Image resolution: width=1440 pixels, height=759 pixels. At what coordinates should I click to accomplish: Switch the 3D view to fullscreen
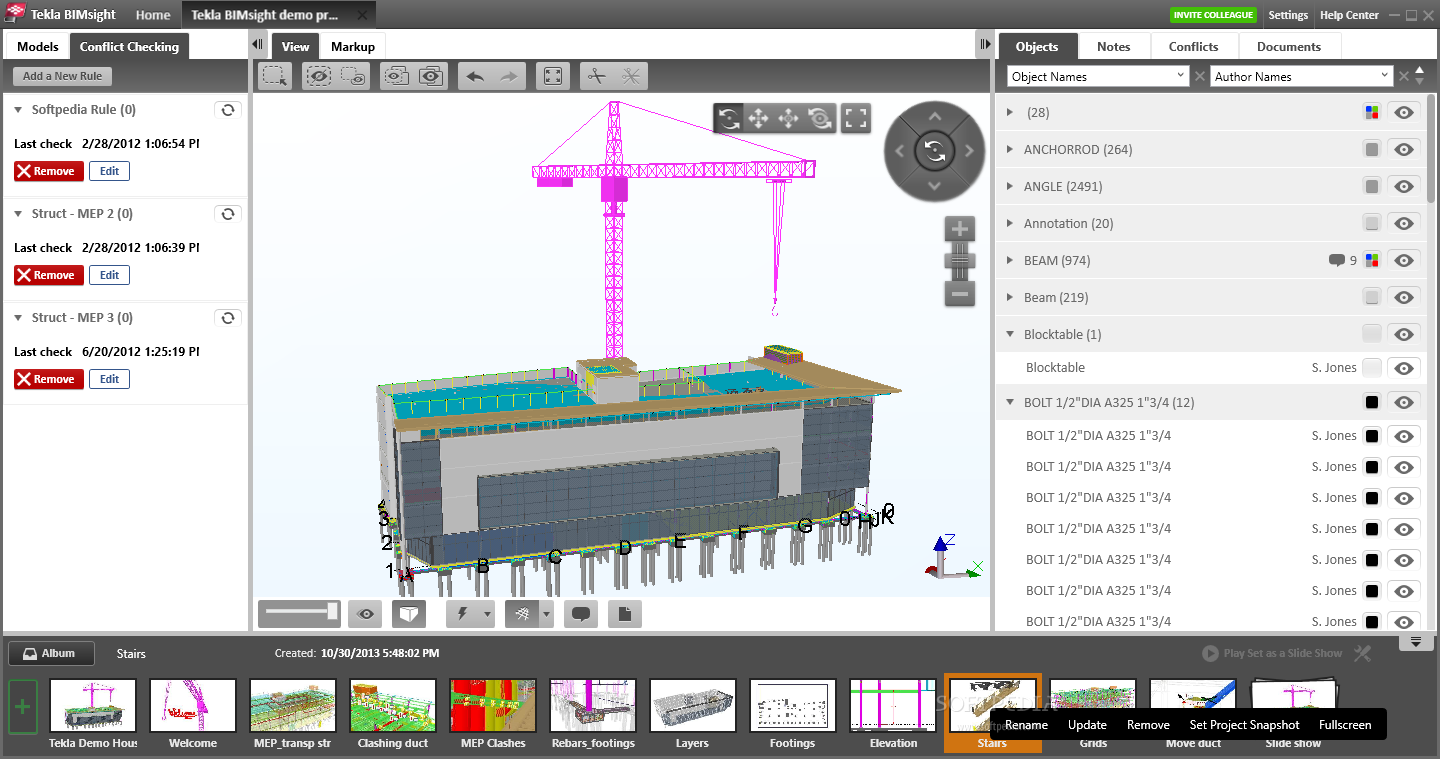(855, 119)
